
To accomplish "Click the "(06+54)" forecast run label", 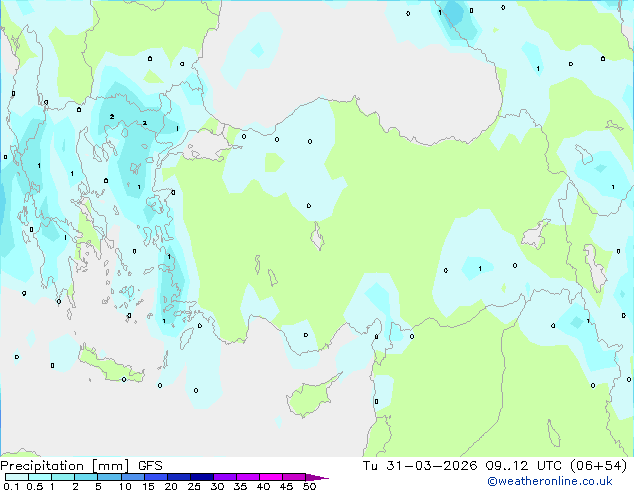I will (598, 466).
